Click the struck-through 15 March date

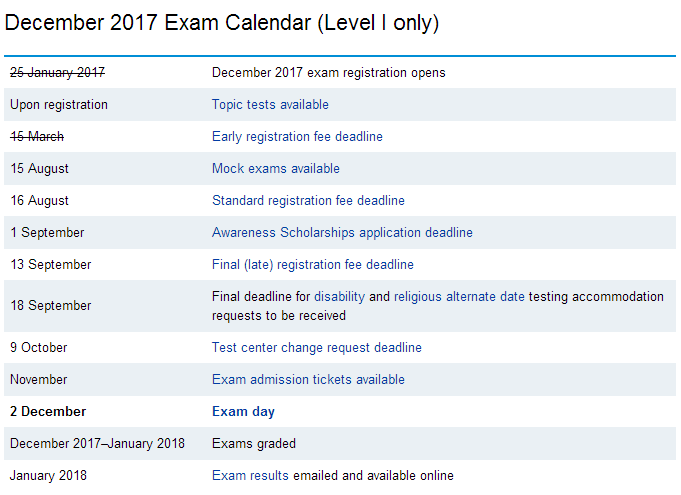[x=37, y=136]
